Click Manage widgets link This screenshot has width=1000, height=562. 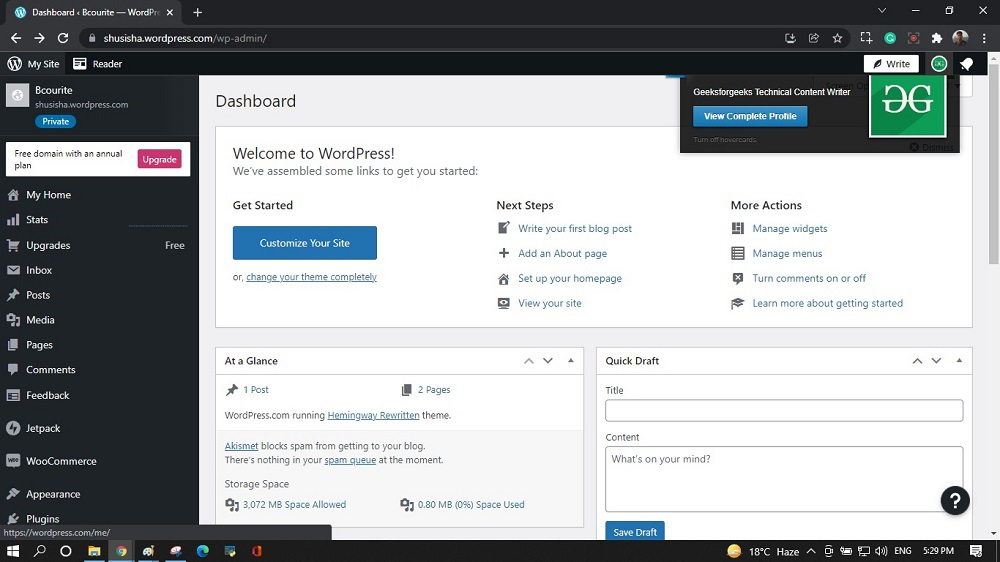pyautogui.click(x=790, y=228)
